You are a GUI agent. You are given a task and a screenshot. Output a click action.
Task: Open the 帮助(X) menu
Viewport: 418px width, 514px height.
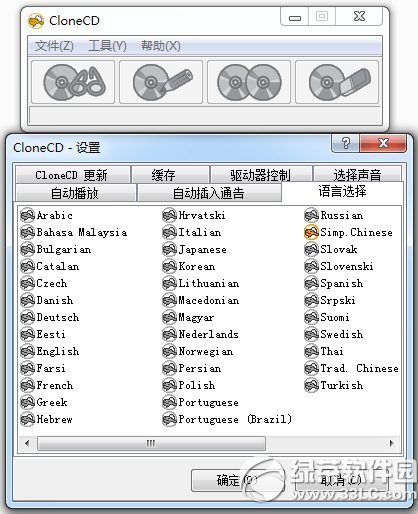[x=161, y=46]
